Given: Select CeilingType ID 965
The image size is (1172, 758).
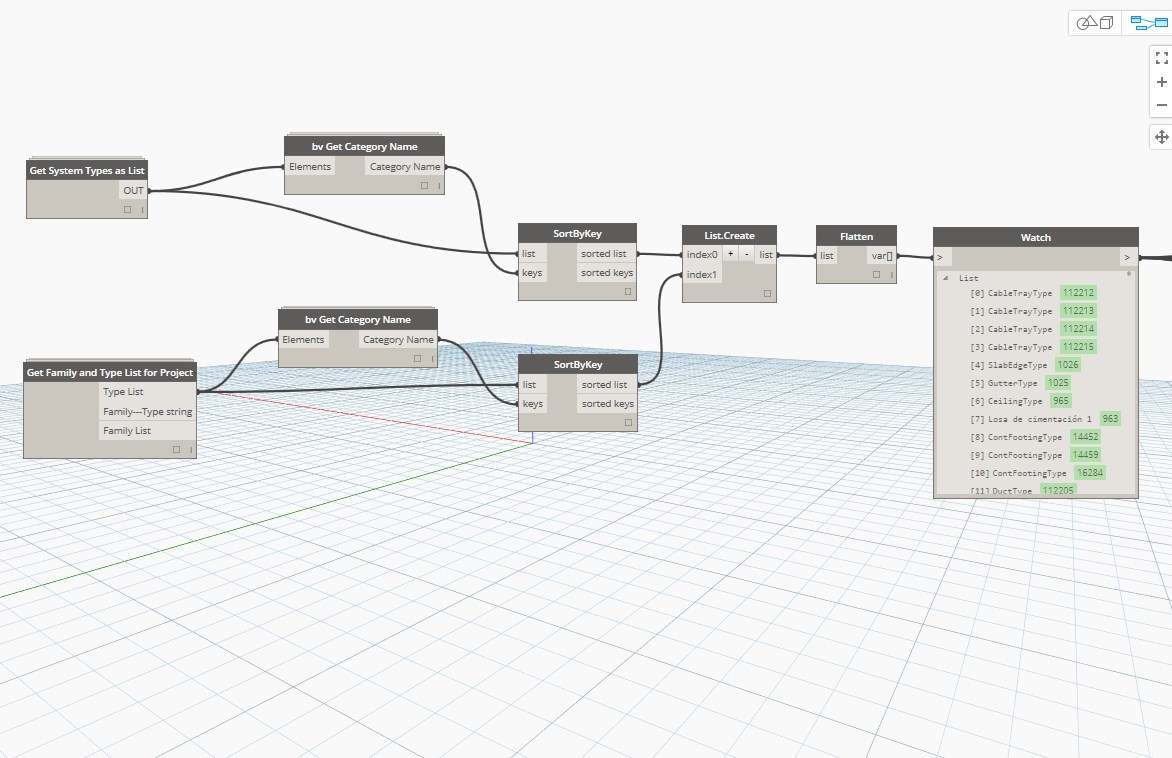Looking at the screenshot, I should [x=1061, y=401].
